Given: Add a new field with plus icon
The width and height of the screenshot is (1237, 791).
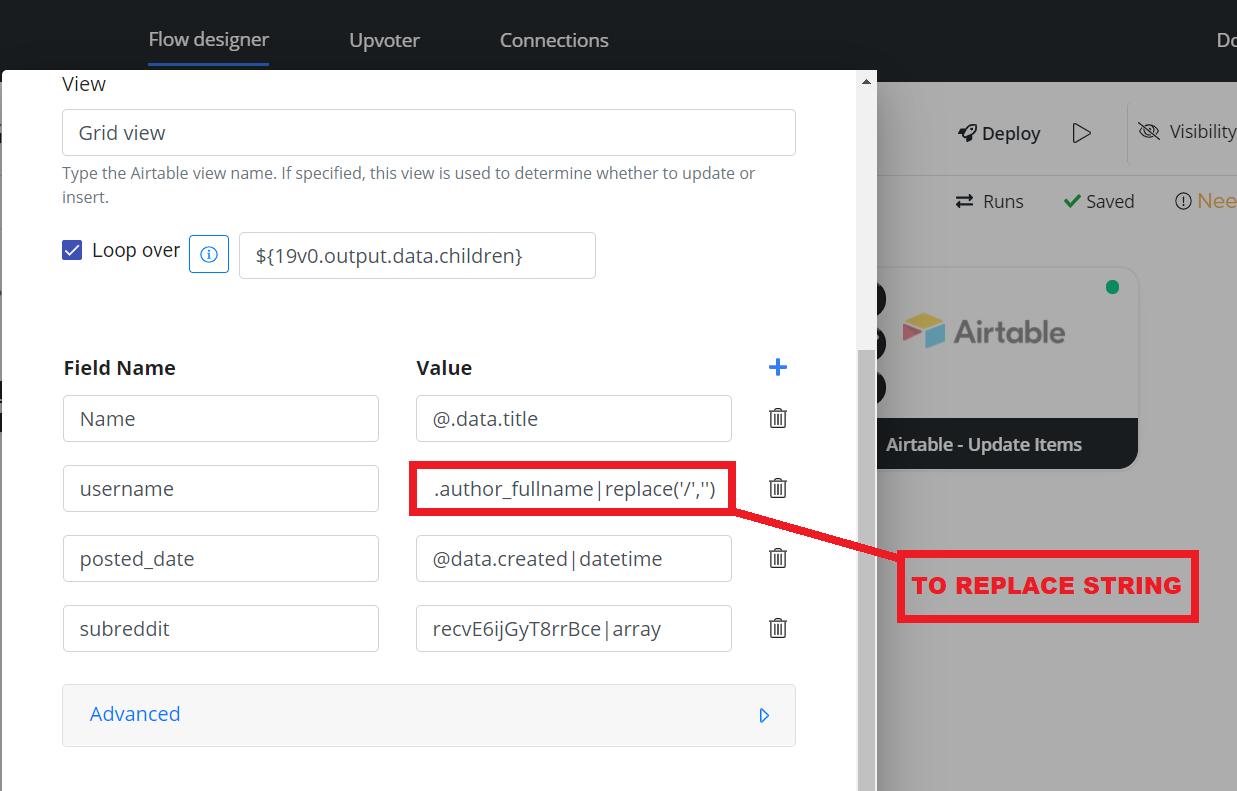Looking at the screenshot, I should coord(778,367).
